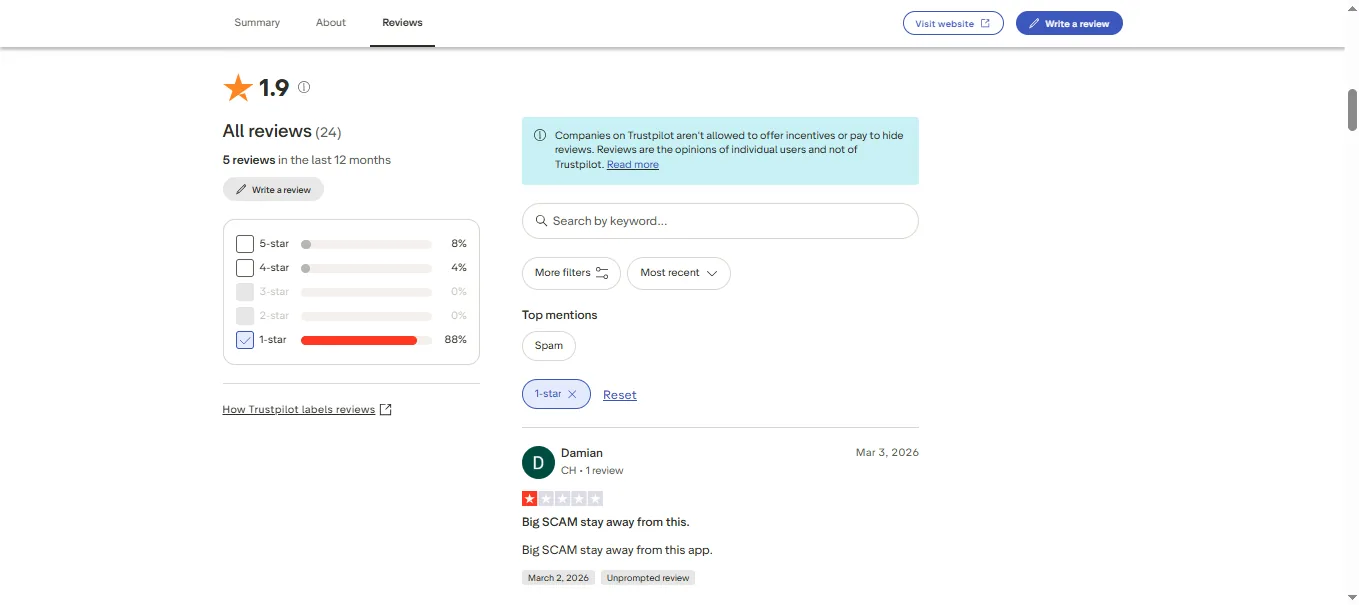
Task: Select the Spam top mention chip
Action: tap(549, 346)
